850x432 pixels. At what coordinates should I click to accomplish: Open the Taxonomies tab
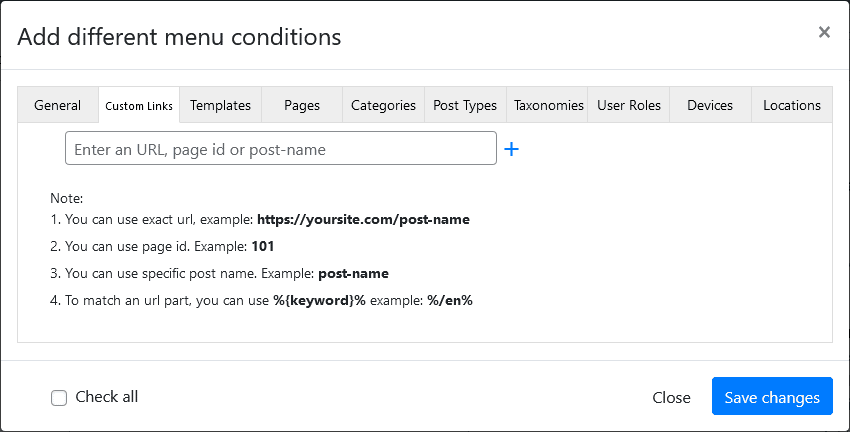[548, 105]
